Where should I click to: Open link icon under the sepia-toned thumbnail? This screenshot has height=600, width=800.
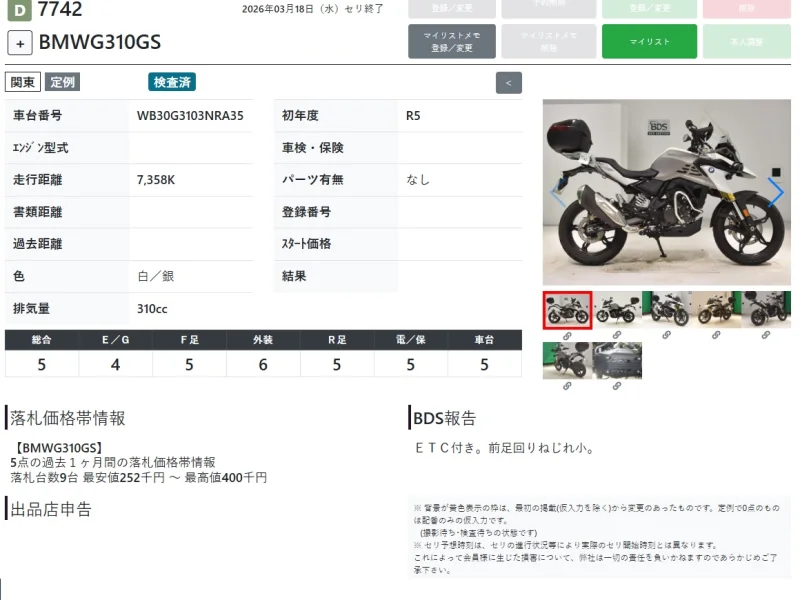(716, 335)
